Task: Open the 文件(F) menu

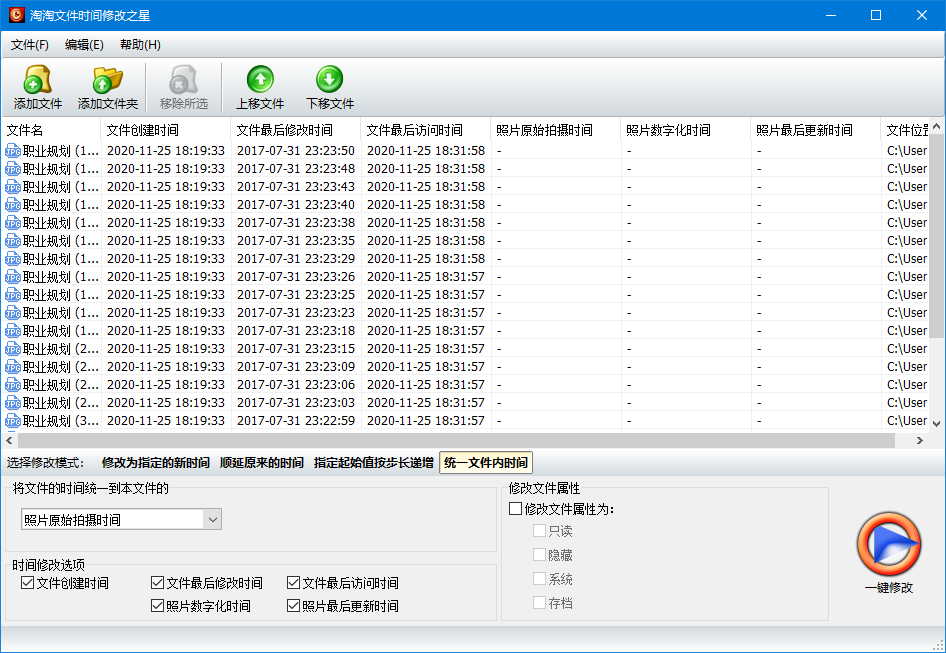Action: (x=30, y=45)
